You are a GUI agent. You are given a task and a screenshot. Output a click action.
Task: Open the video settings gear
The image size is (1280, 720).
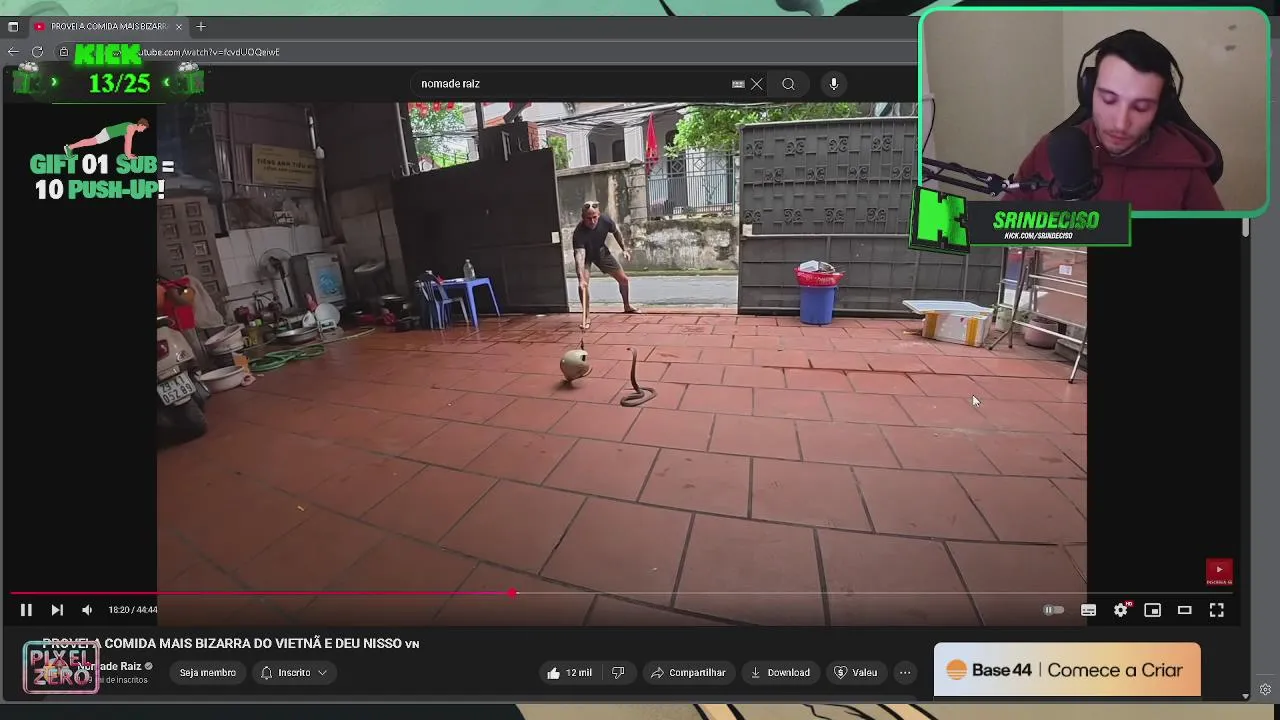click(x=1121, y=610)
